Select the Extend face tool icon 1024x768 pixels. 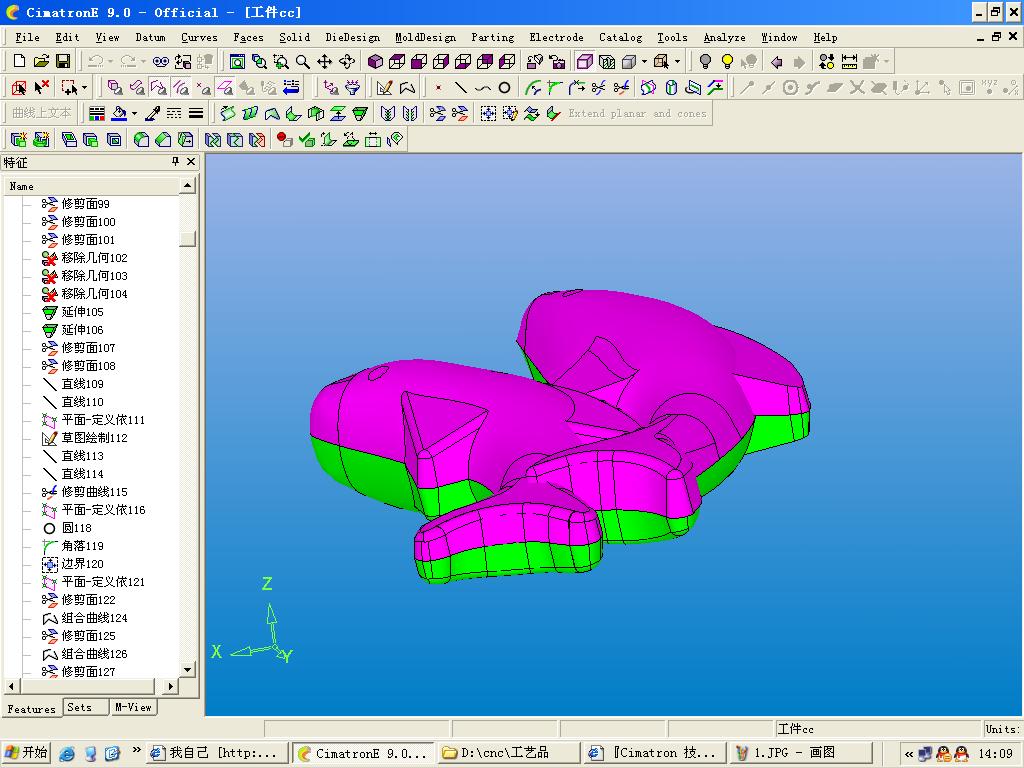pyautogui.click(x=360, y=114)
